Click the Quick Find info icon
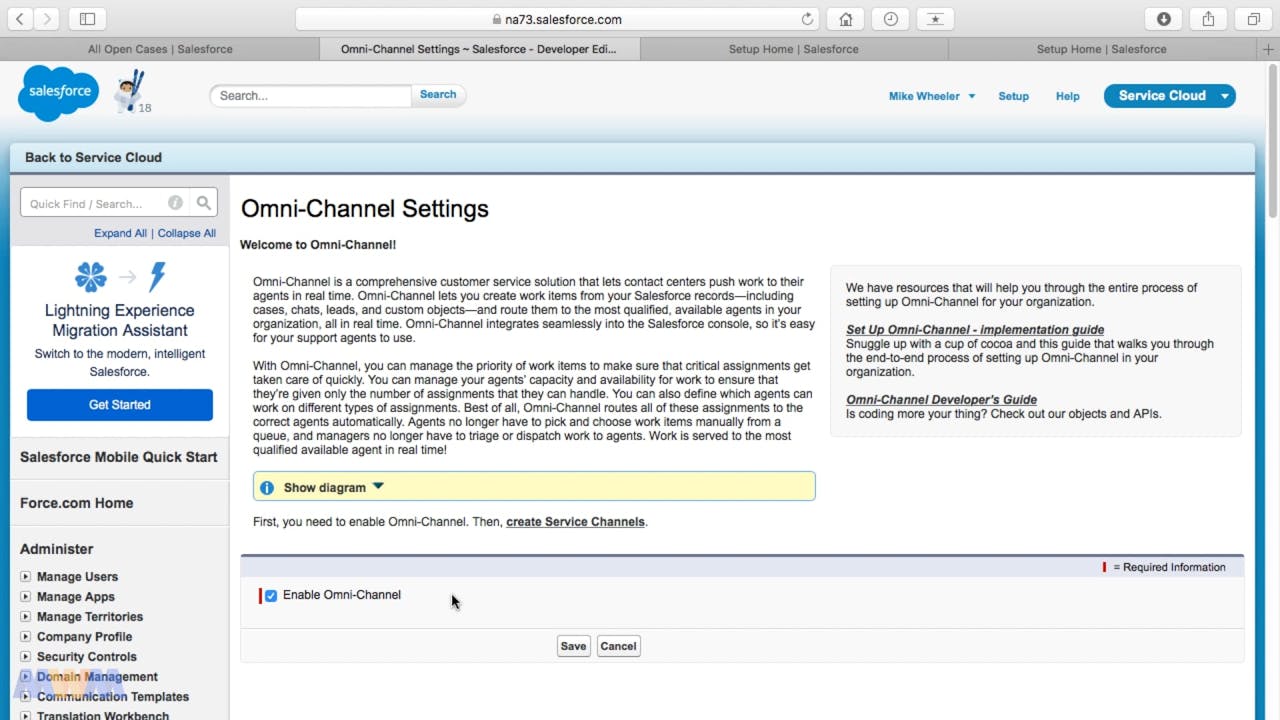Screen dimensions: 1280x720 (x=175, y=203)
